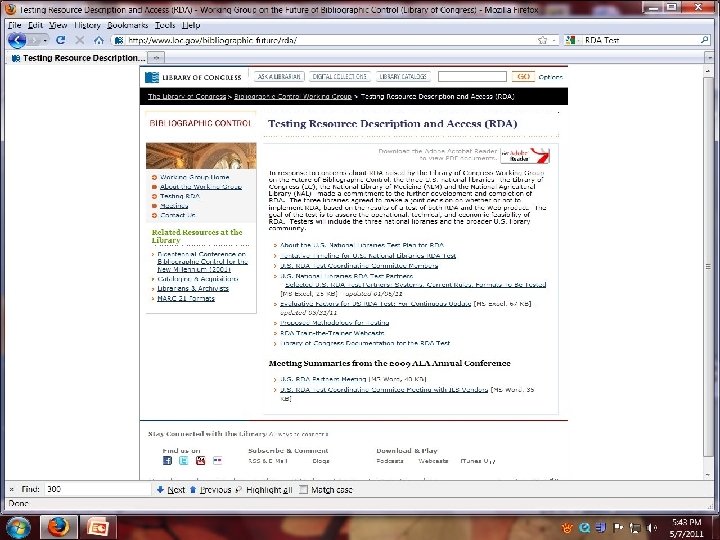The image size is (720, 540).
Task: Open the Windows Start menu orb
Action: pyautogui.click(x=17, y=527)
